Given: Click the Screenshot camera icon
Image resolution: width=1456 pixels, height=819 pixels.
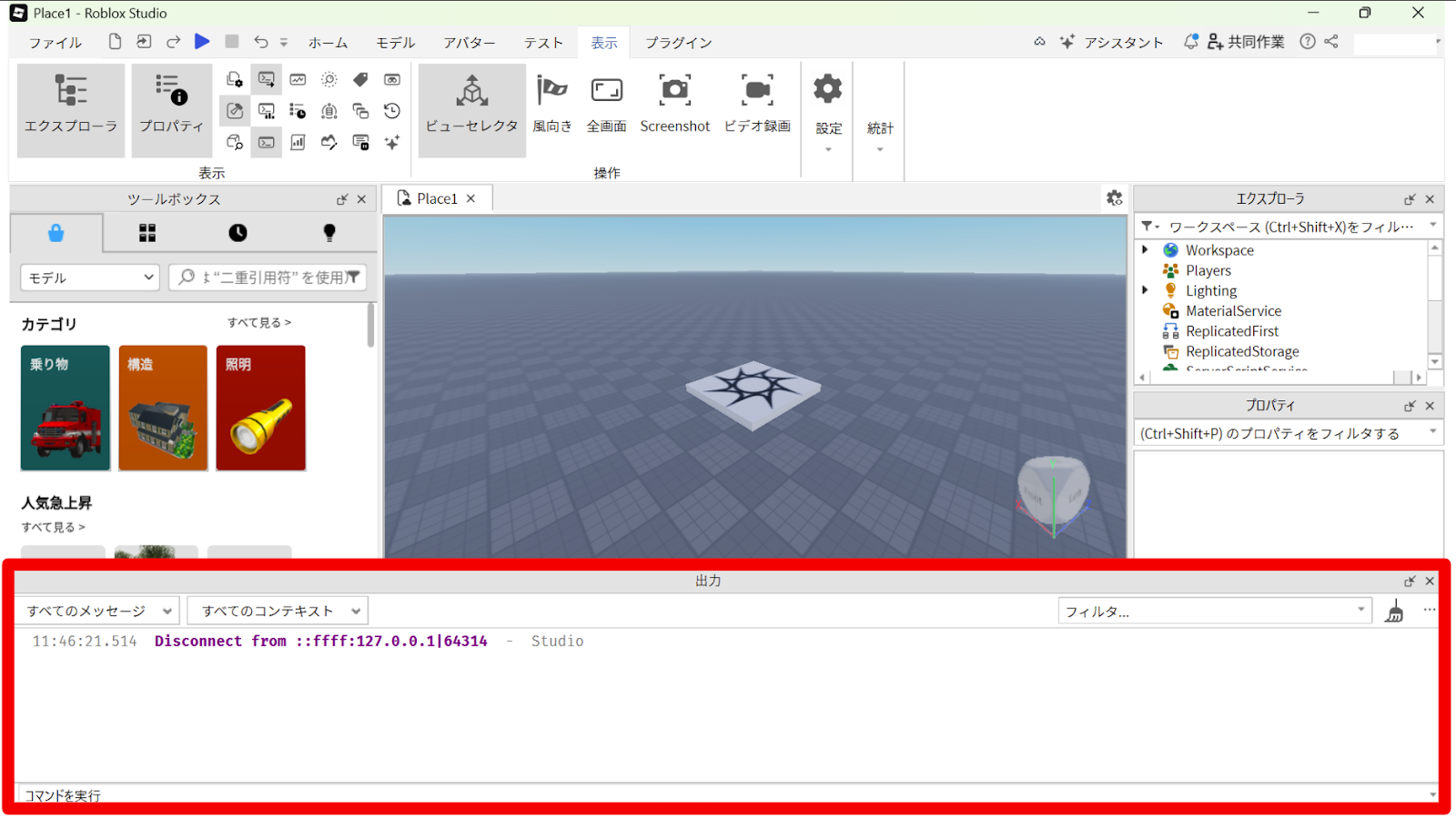Looking at the screenshot, I should click(x=674, y=91).
